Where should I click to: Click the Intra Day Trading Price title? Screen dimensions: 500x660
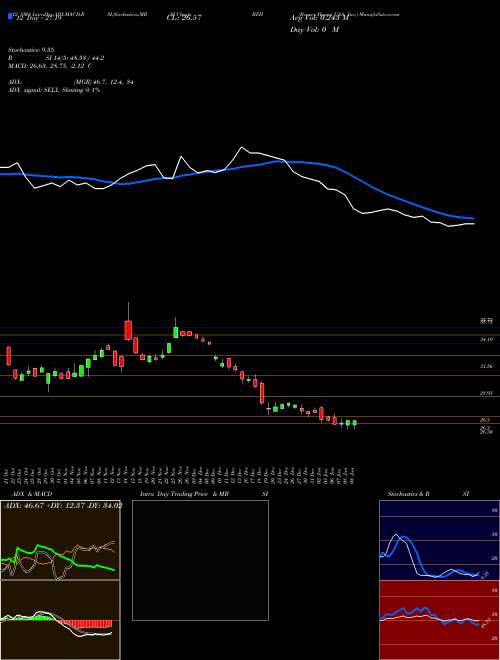click(174, 494)
